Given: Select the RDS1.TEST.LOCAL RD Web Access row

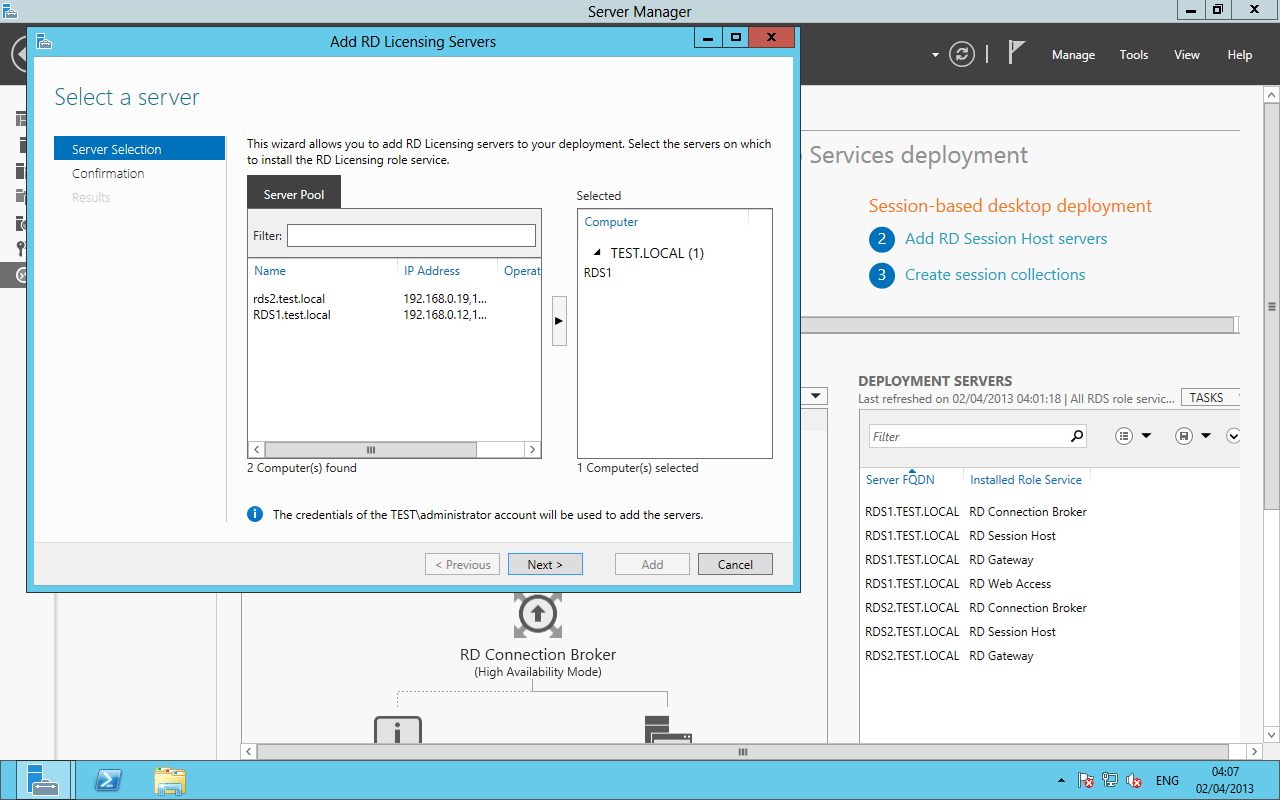Looking at the screenshot, I should click(1049, 584).
